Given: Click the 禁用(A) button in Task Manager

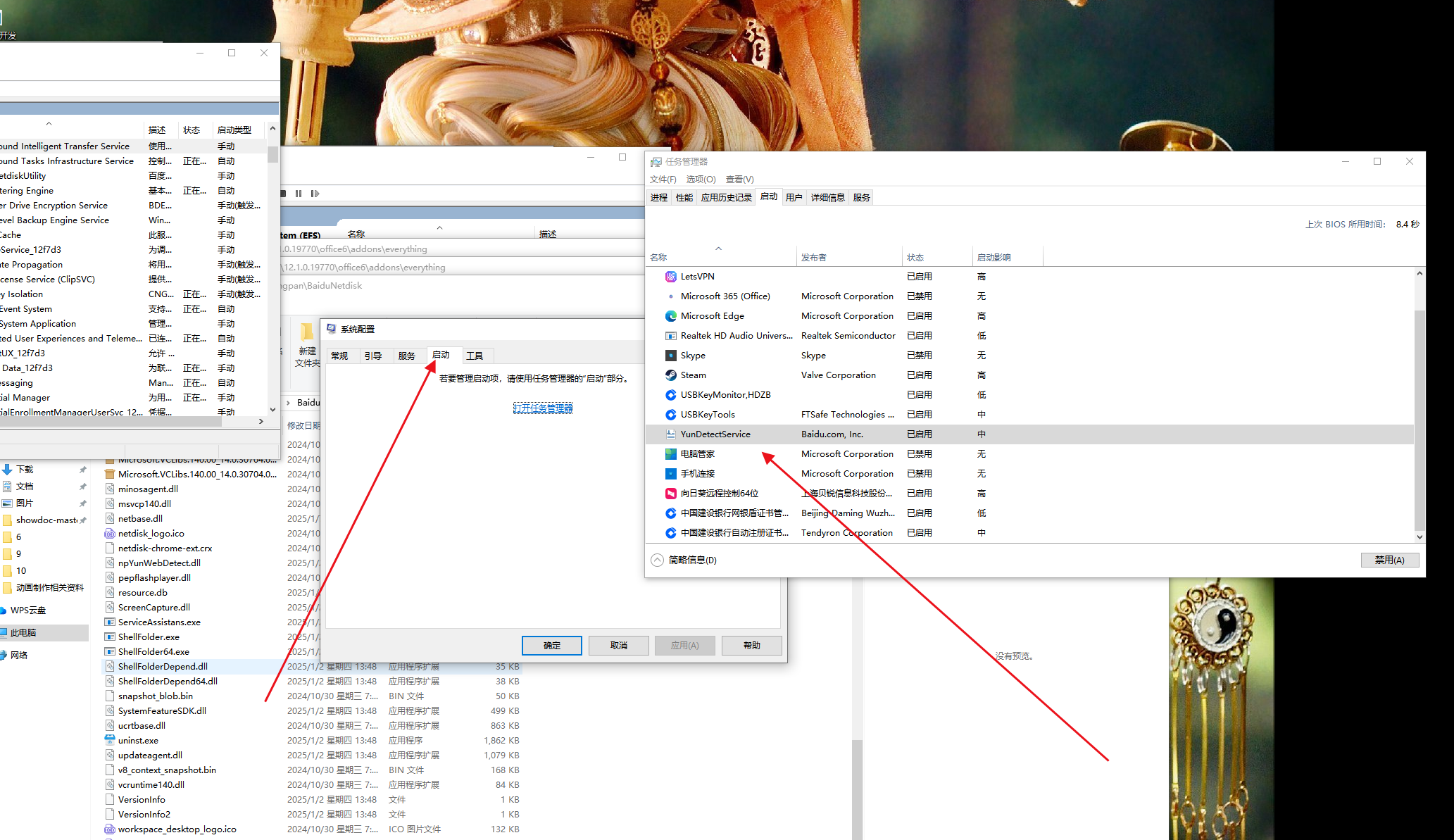Looking at the screenshot, I should click(x=1390, y=560).
